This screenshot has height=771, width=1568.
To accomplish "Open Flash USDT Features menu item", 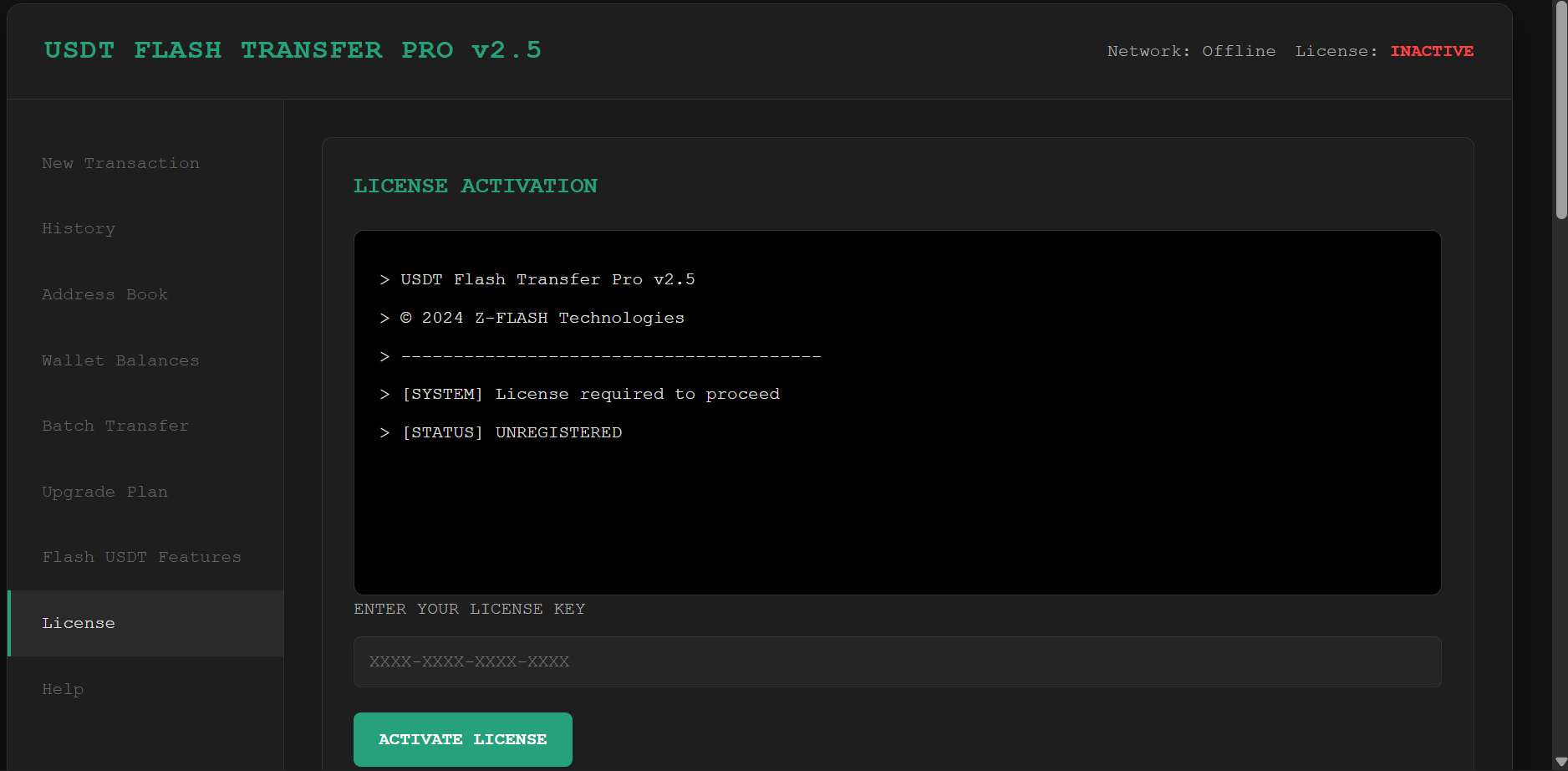I will point(141,557).
